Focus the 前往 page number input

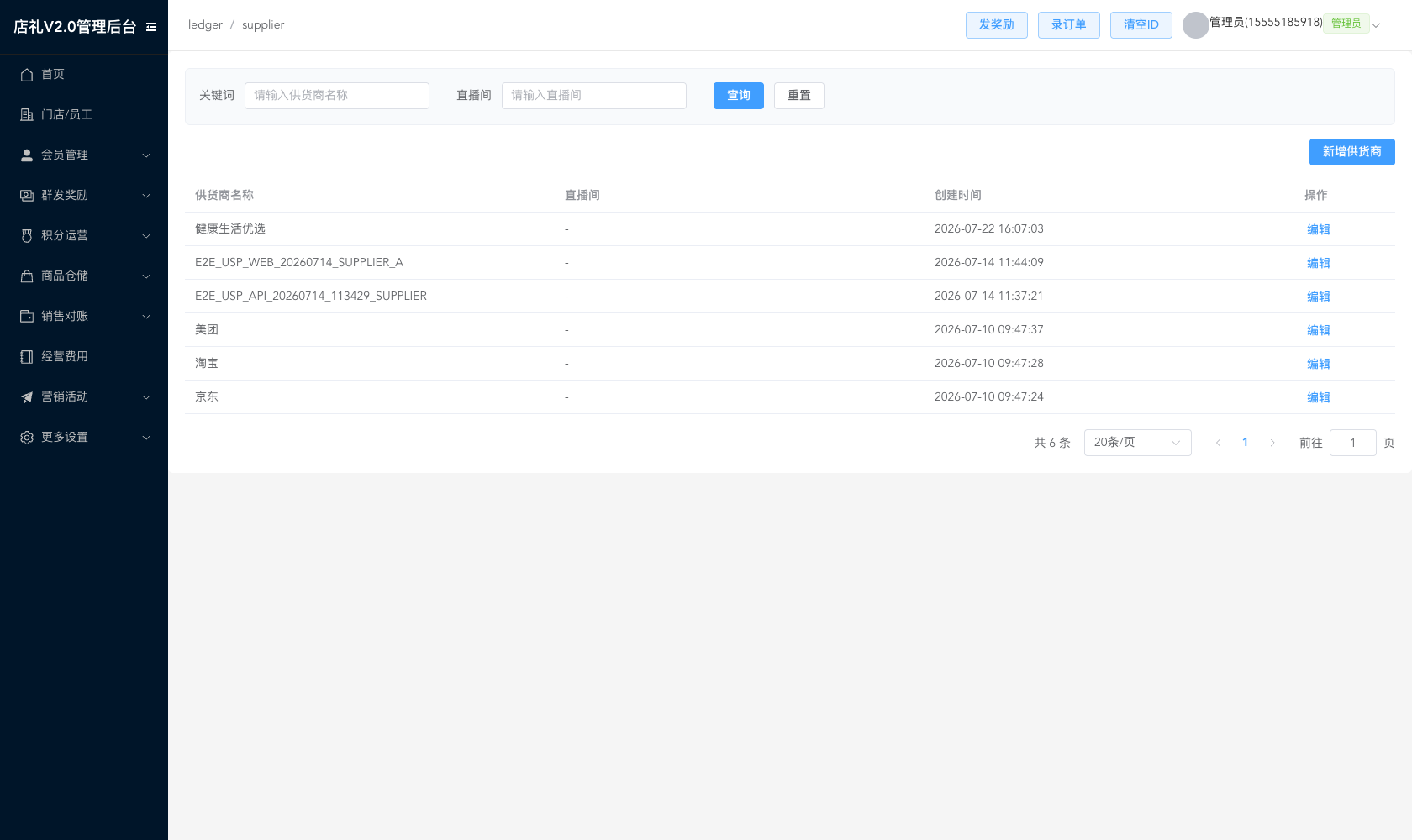click(x=1353, y=443)
